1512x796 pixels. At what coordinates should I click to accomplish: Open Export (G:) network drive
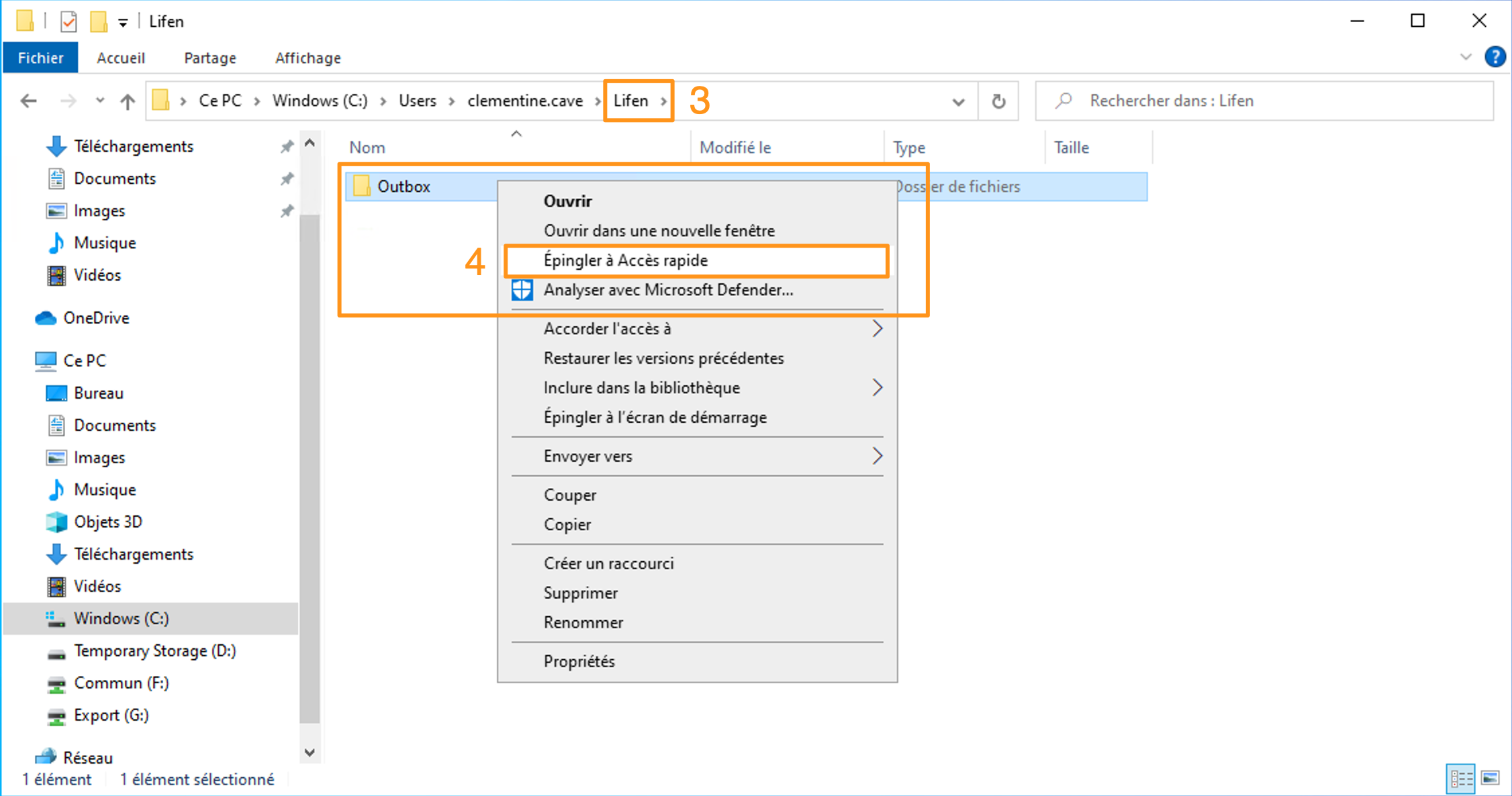(111, 715)
